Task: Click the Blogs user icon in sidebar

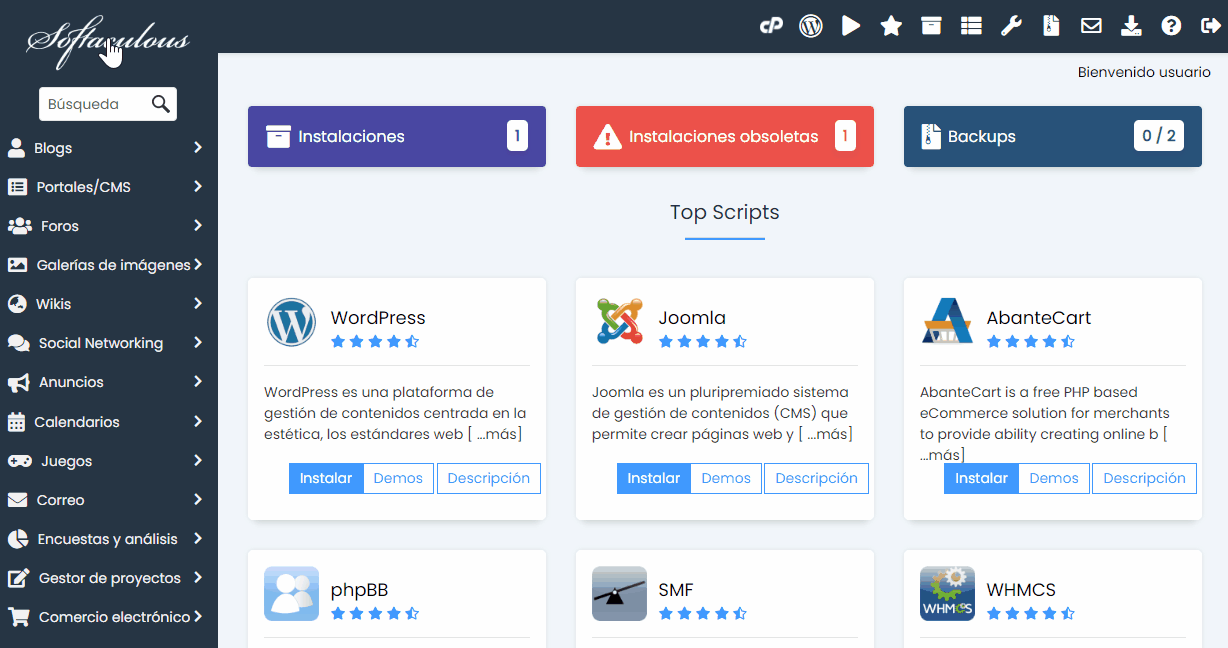Action: pos(16,148)
